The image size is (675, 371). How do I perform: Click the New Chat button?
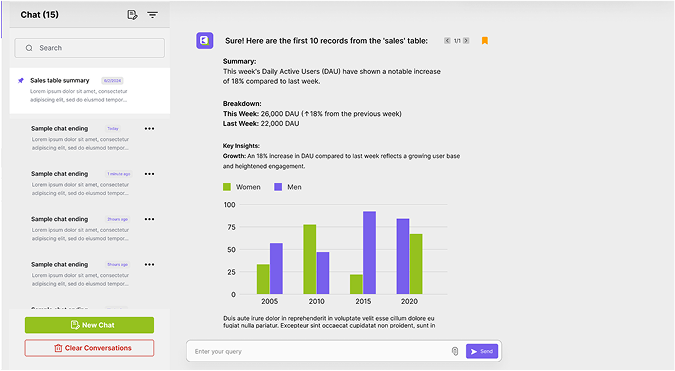[x=89, y=325]
